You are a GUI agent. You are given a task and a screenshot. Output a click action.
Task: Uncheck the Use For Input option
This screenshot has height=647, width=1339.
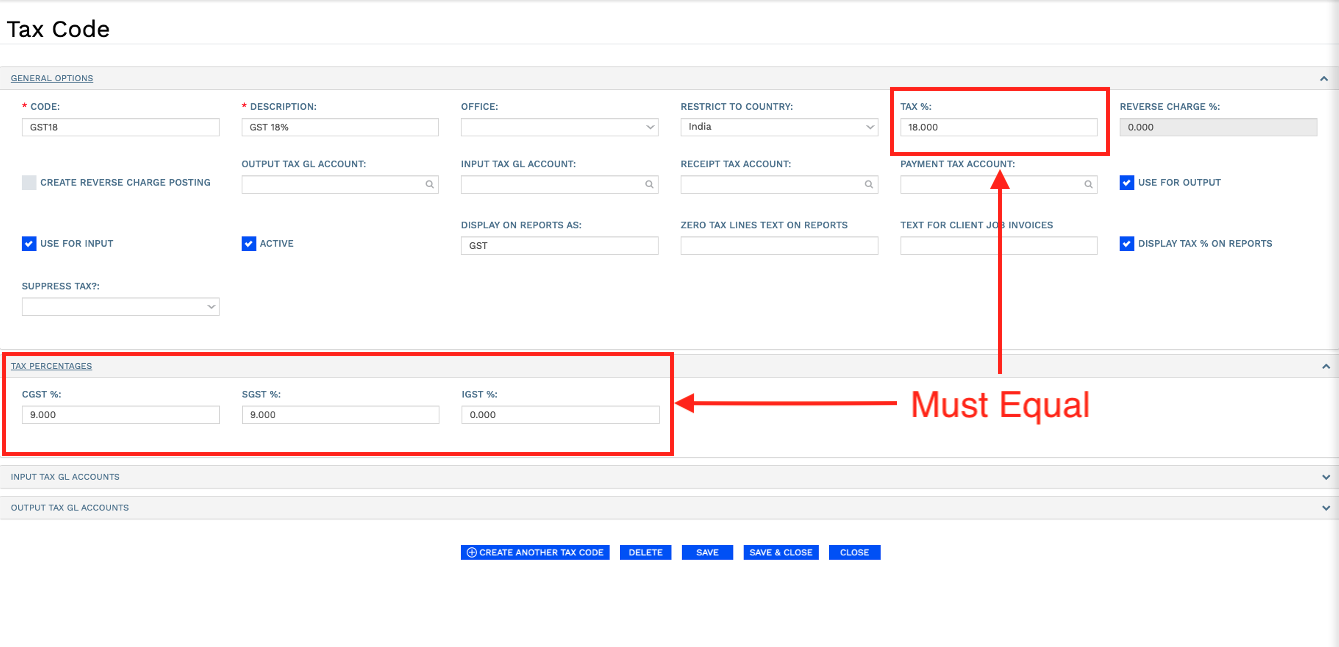tap(29, 243)
